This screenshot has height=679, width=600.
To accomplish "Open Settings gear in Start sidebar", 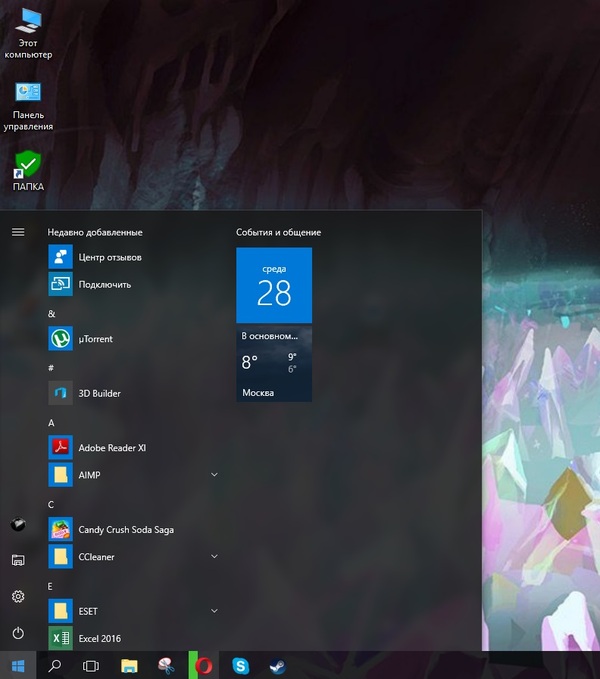I will coord(17,597).
